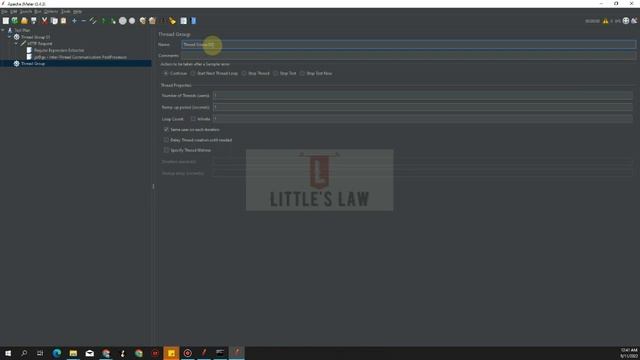This screenshot has height=360, width=640.
Task: Collapse the HTTP Request tree node
Action: [16, 43]
